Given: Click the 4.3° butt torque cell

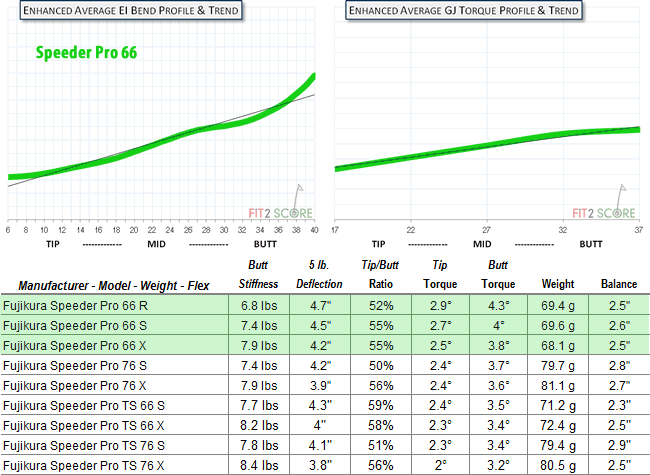Looking at the screenshot, I should pyautogui.click(x=498, y=305).
